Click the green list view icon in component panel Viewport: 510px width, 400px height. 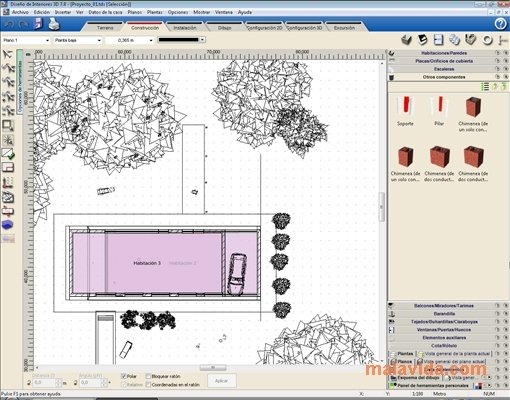(485, 87)
